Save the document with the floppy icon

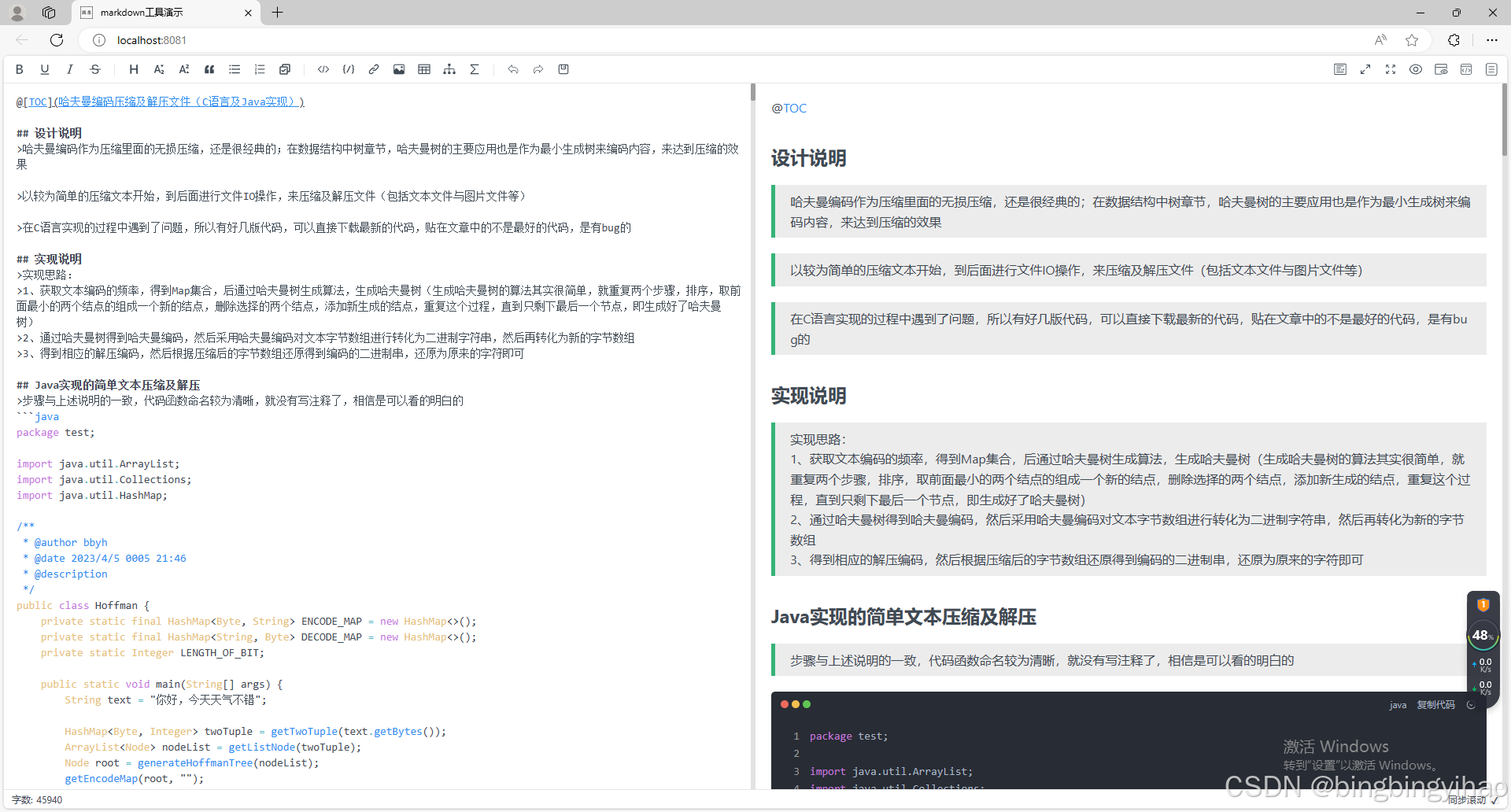pyautogui.click(x=563, y=69)
